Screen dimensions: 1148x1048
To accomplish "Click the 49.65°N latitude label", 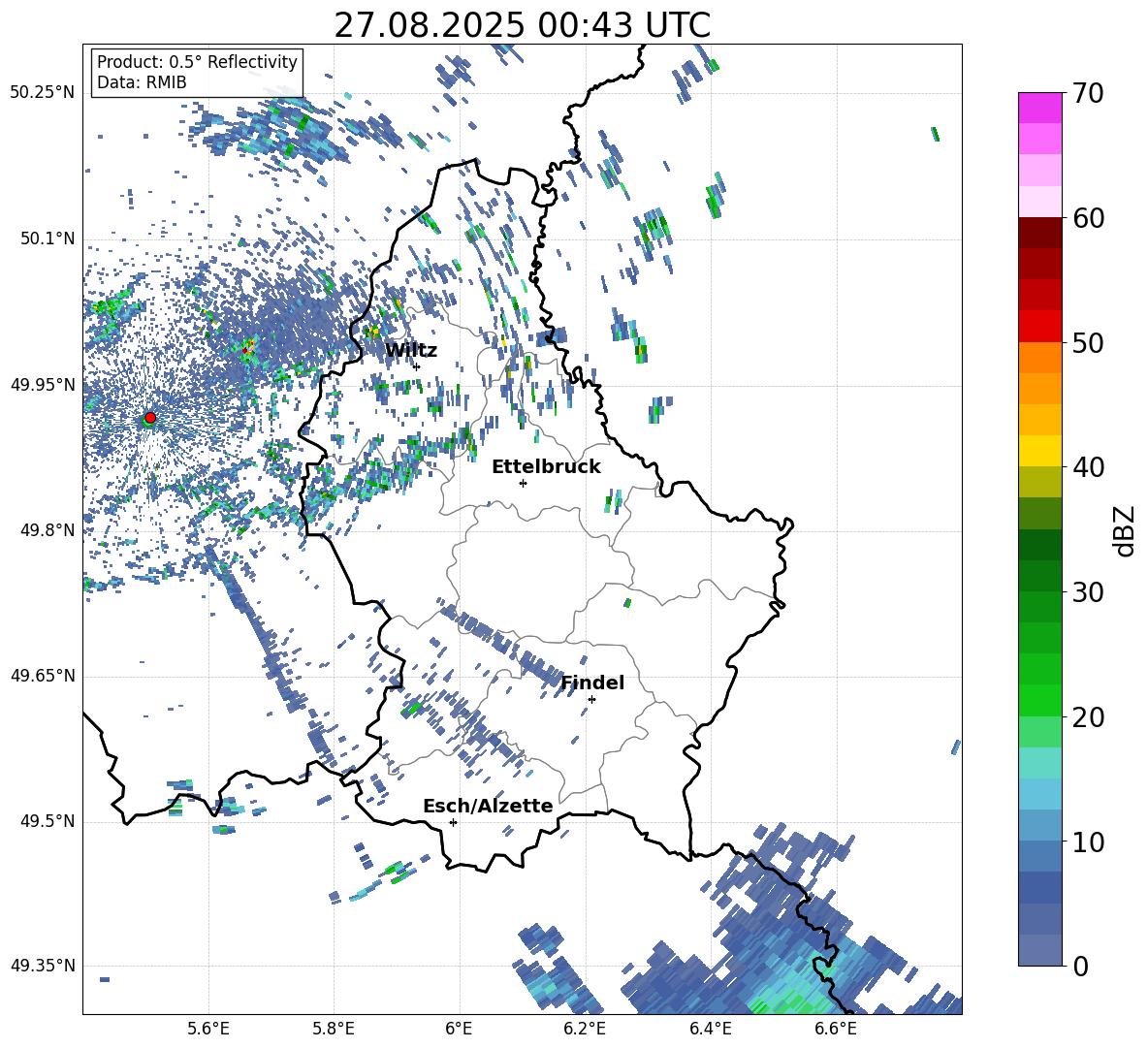I will tap(43, 676).
